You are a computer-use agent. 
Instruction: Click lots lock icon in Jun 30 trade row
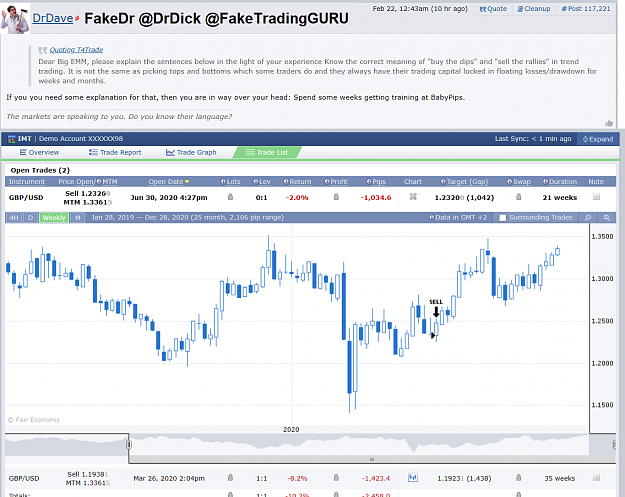230,197
